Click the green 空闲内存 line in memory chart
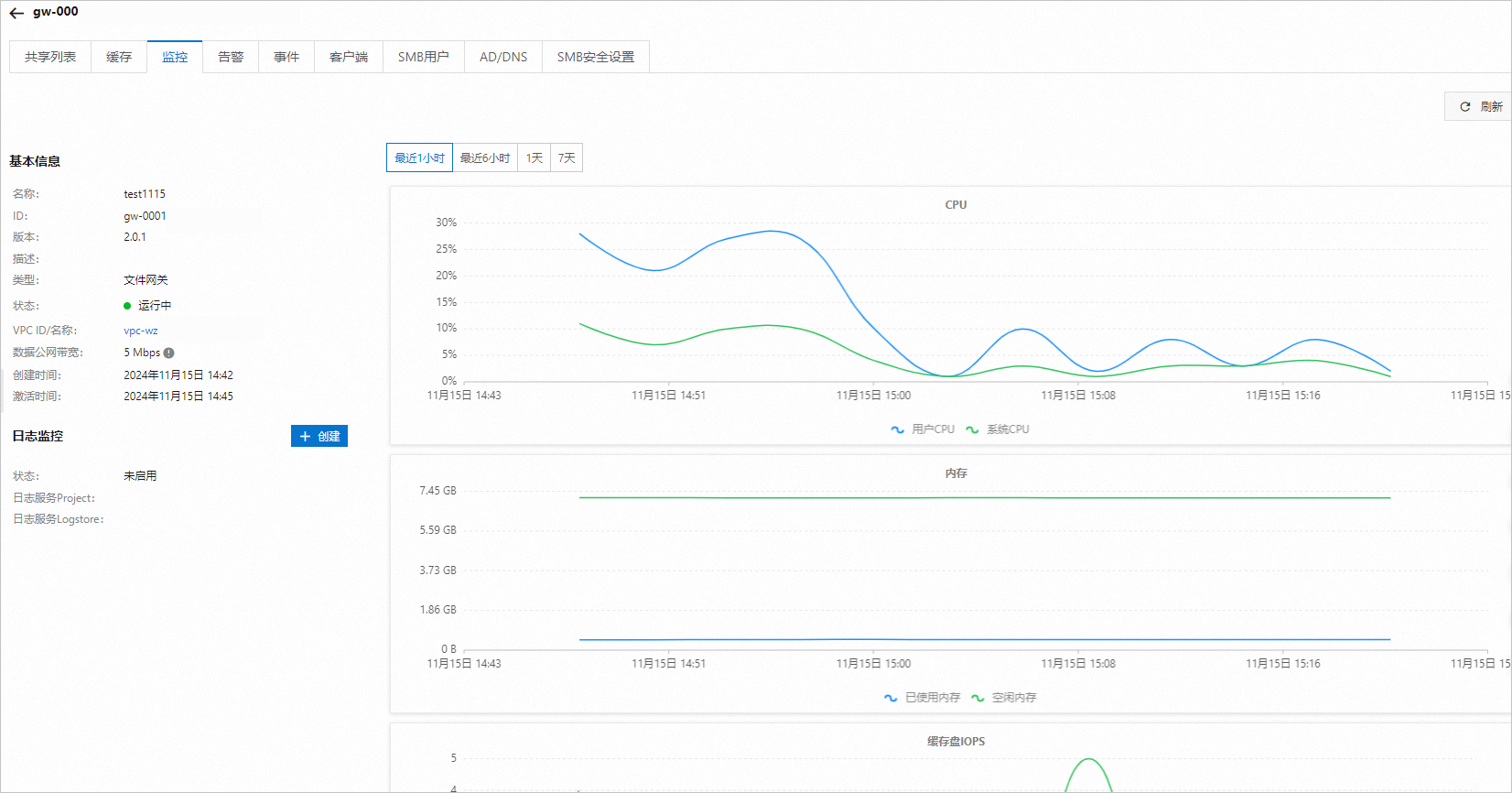The width and height of the screenshot is (1512, 793). point(985,498)
